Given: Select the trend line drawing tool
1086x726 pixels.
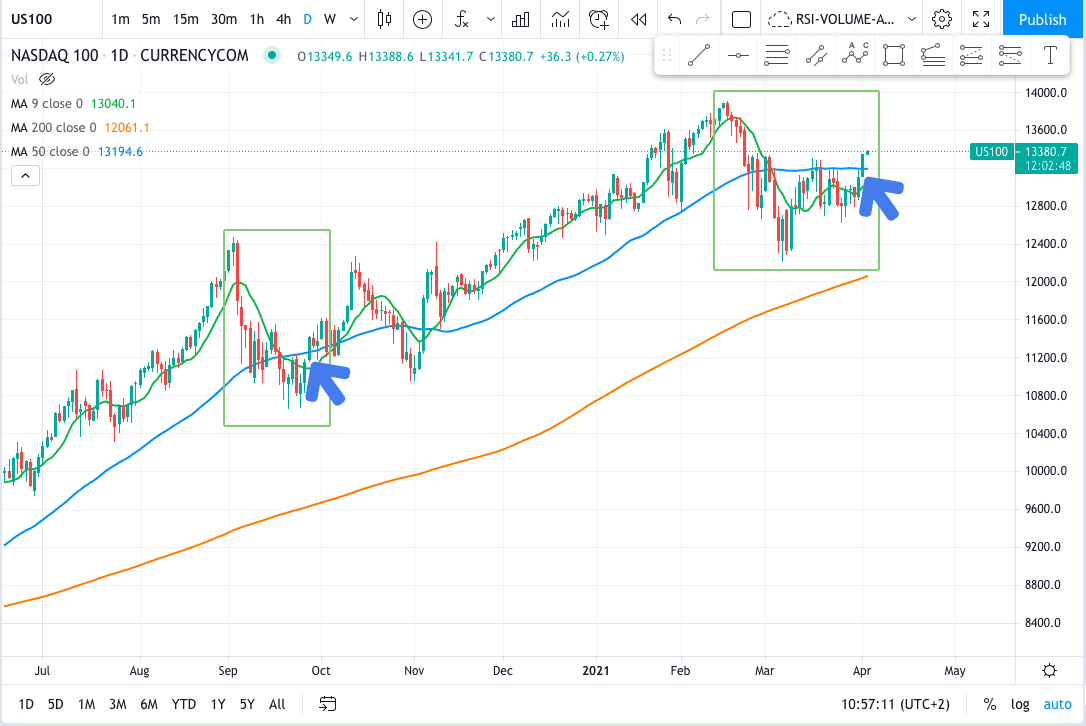Looking at the screenshot, I should 699,56.
